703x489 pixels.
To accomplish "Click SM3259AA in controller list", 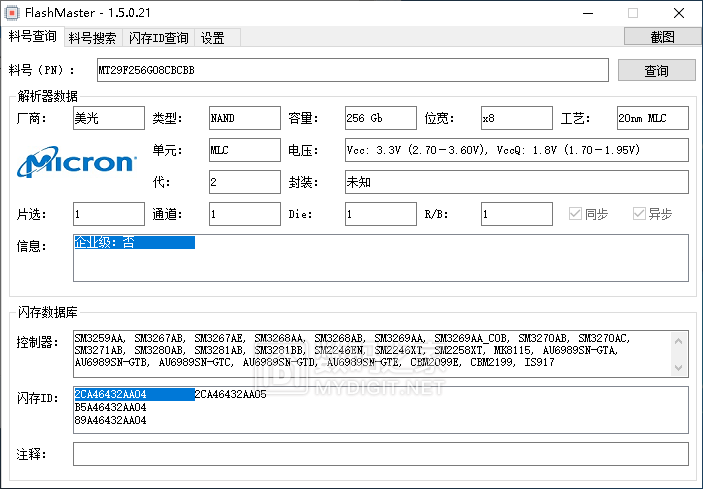I will tap(99, 338).
